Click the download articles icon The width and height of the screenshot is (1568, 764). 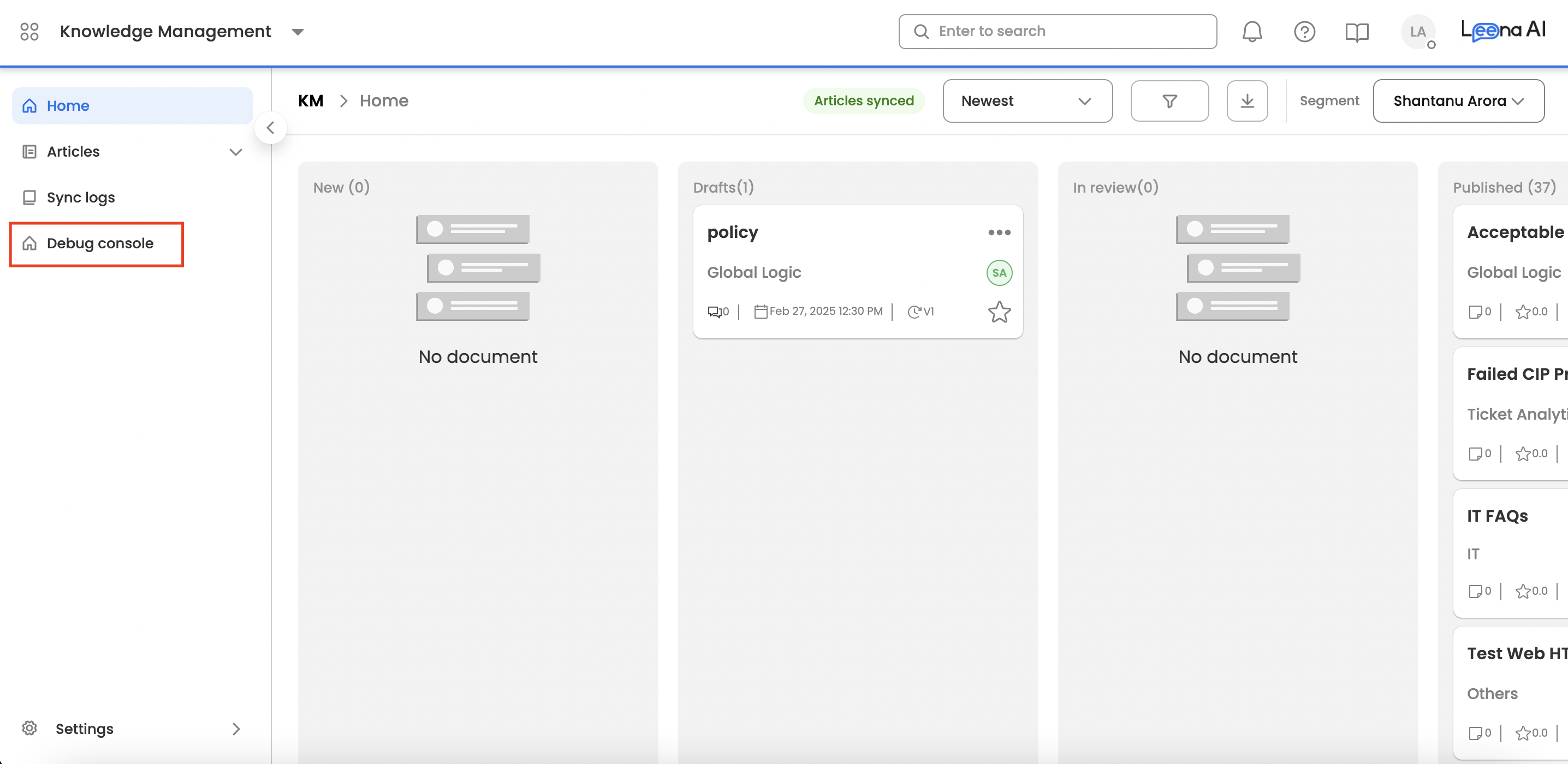pyautogui.click(x=1246, y=101)
